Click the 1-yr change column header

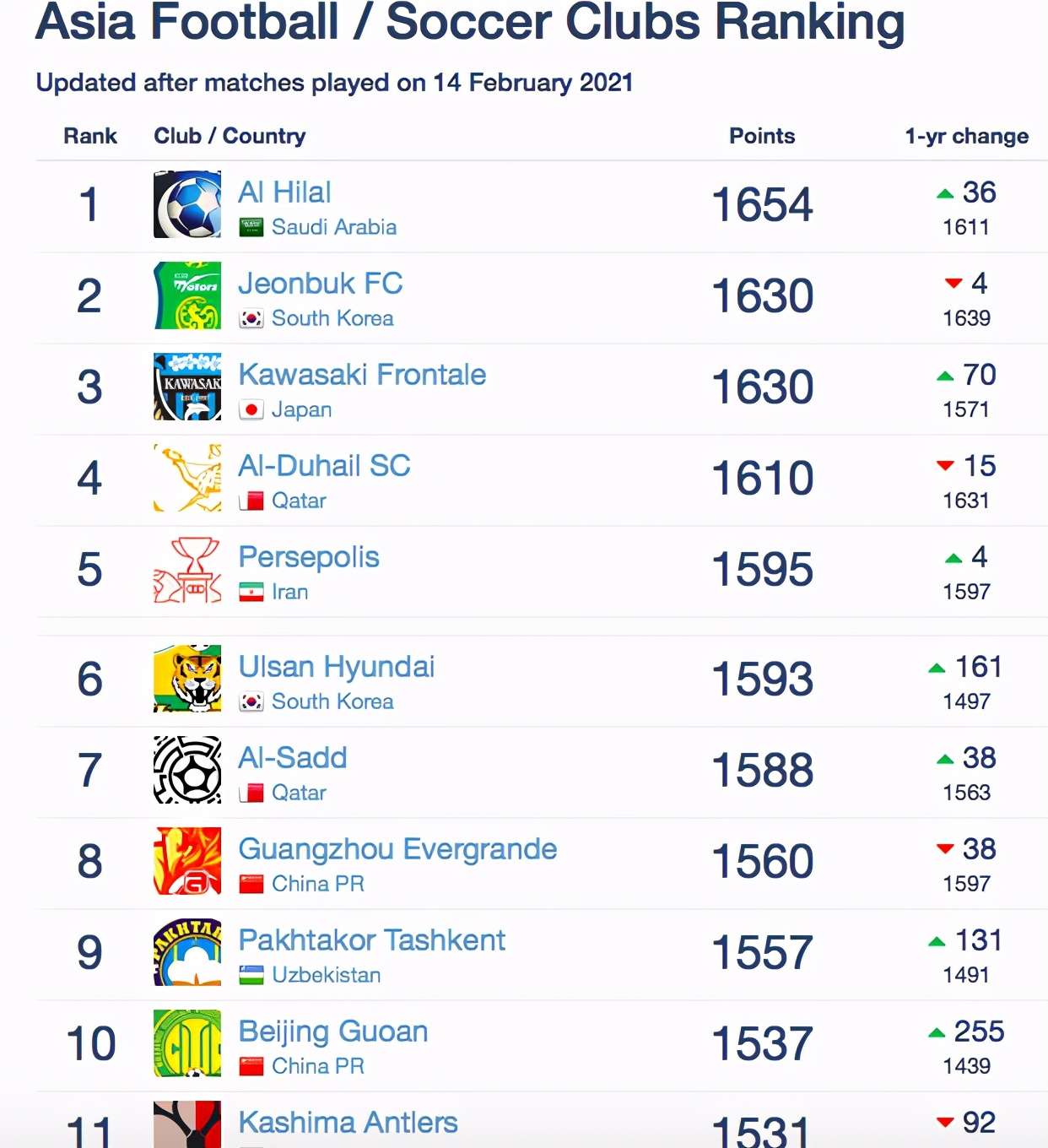(x=966, y=136)
